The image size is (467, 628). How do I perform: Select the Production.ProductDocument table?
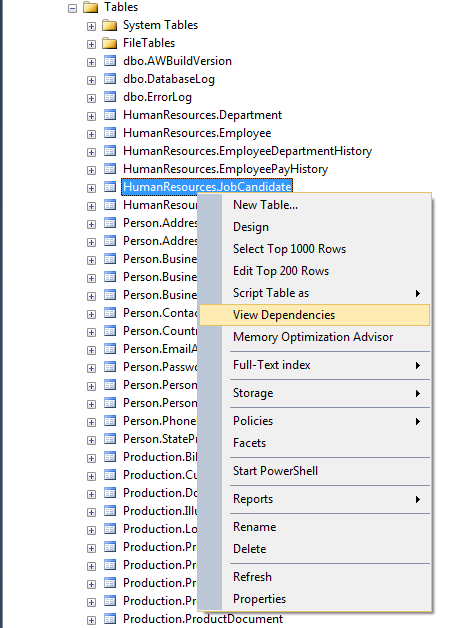203,619
